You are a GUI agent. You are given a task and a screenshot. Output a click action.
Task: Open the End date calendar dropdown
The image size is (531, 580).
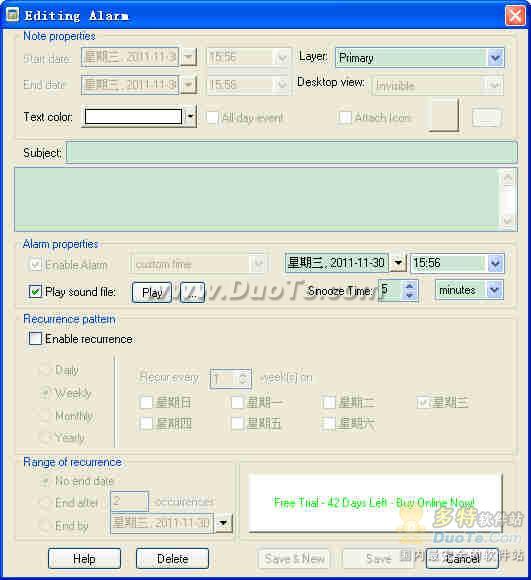click(189, 85)
